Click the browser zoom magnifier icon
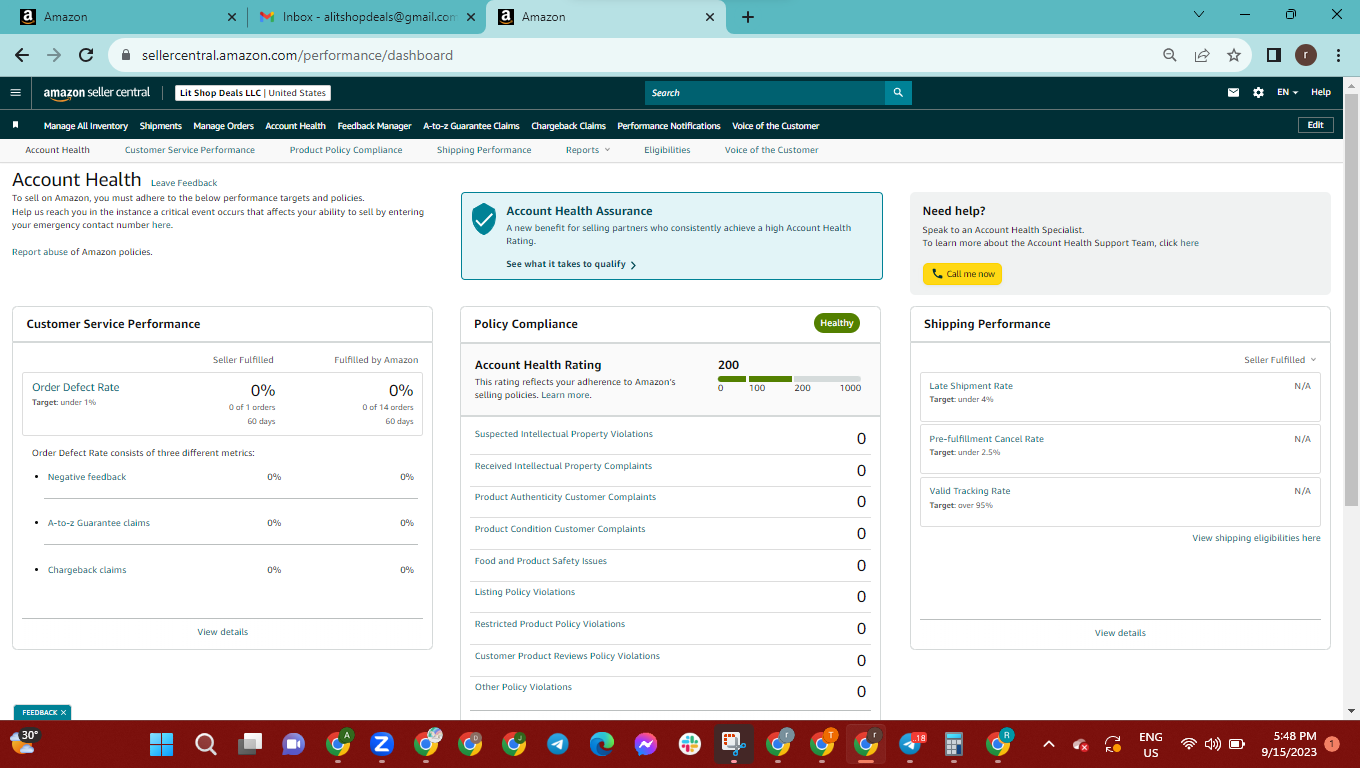The height and width of the screenshot is (768, 1360). (x=1170, y=55)
